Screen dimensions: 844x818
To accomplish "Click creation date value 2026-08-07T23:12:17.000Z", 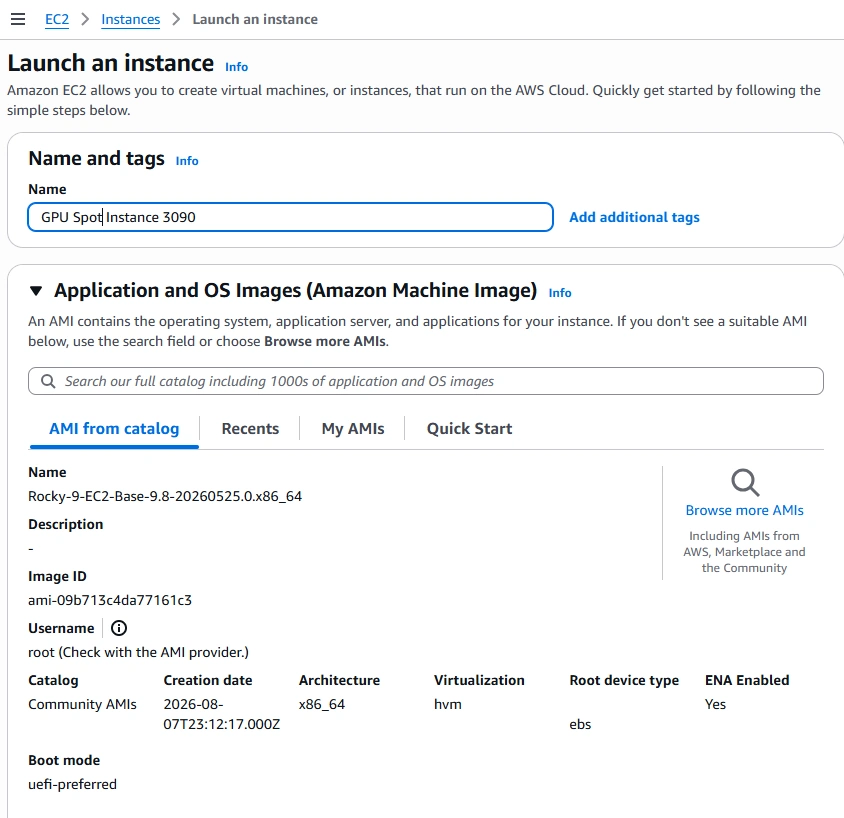I will click(222, 714).
